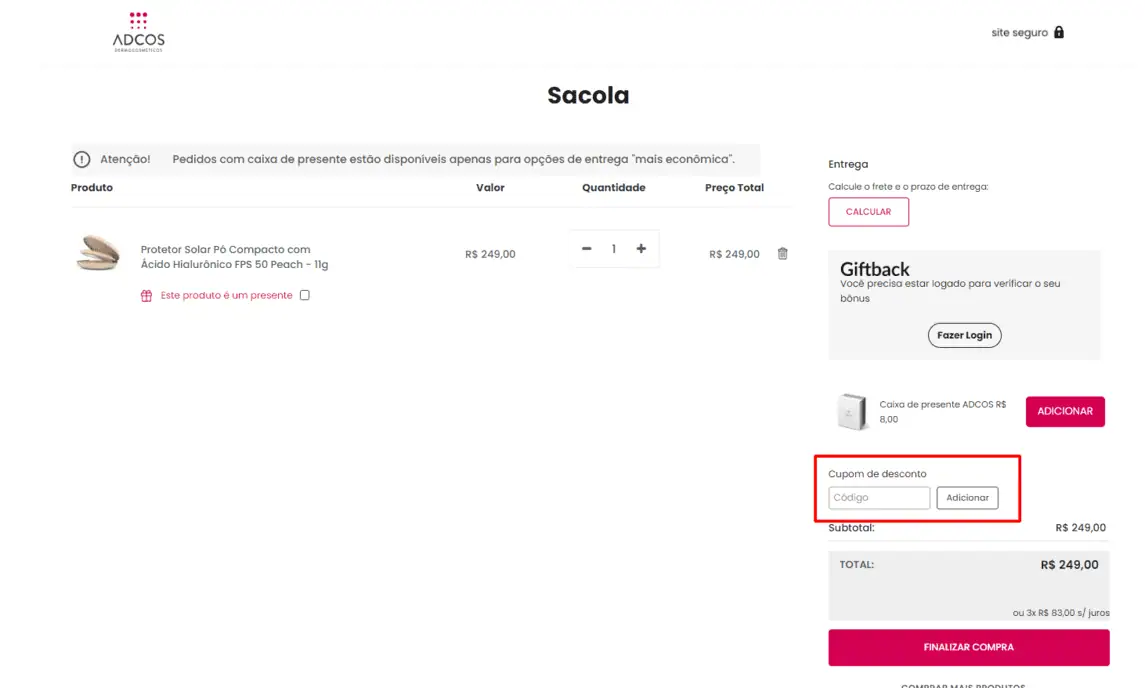
Task: Click the Preço Total R$ 249,00 cell
Action: (x=734, y=254)
